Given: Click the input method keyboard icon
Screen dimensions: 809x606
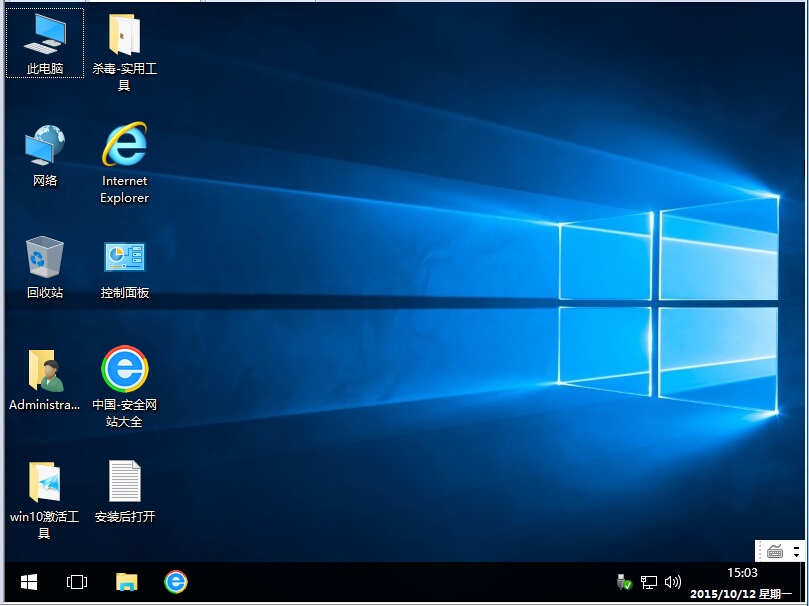Looking at the screenshot, I should (x=774, y=550).
